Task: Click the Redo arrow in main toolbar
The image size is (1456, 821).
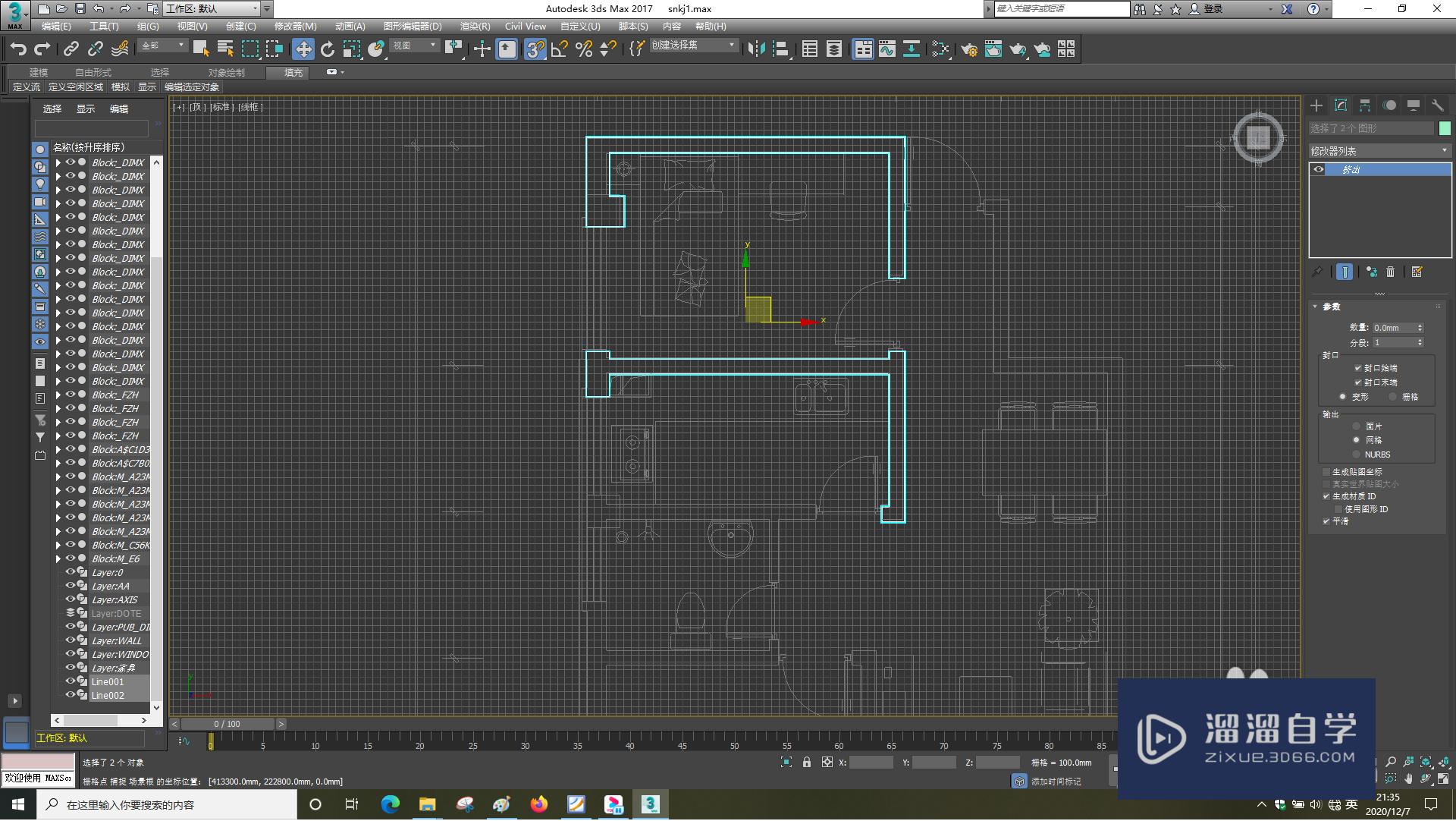Action: click(x=42, y=49)
